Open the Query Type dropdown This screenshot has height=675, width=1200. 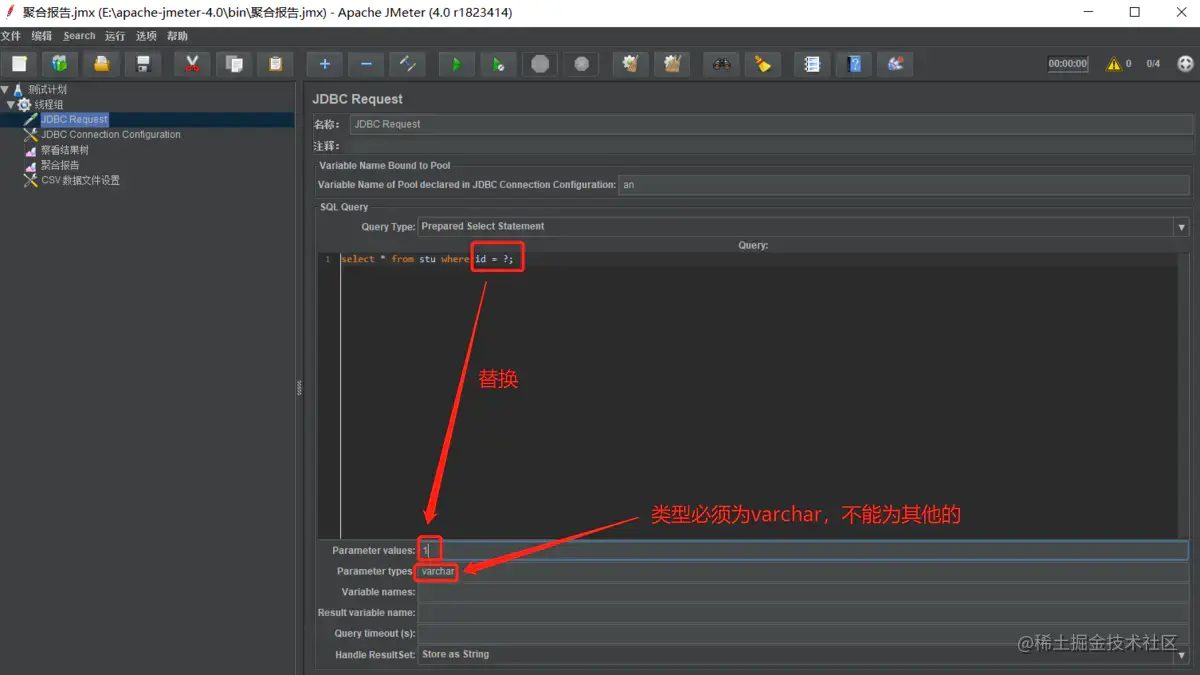tap(803, 227)
